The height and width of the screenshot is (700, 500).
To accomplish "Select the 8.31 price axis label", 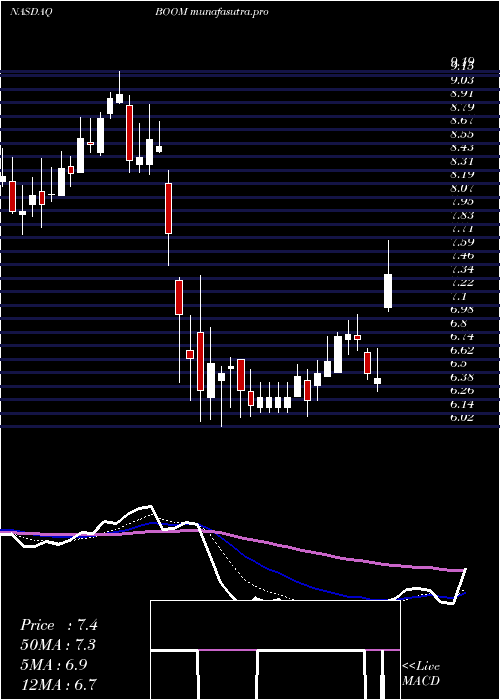I will [x=462, y=161].
